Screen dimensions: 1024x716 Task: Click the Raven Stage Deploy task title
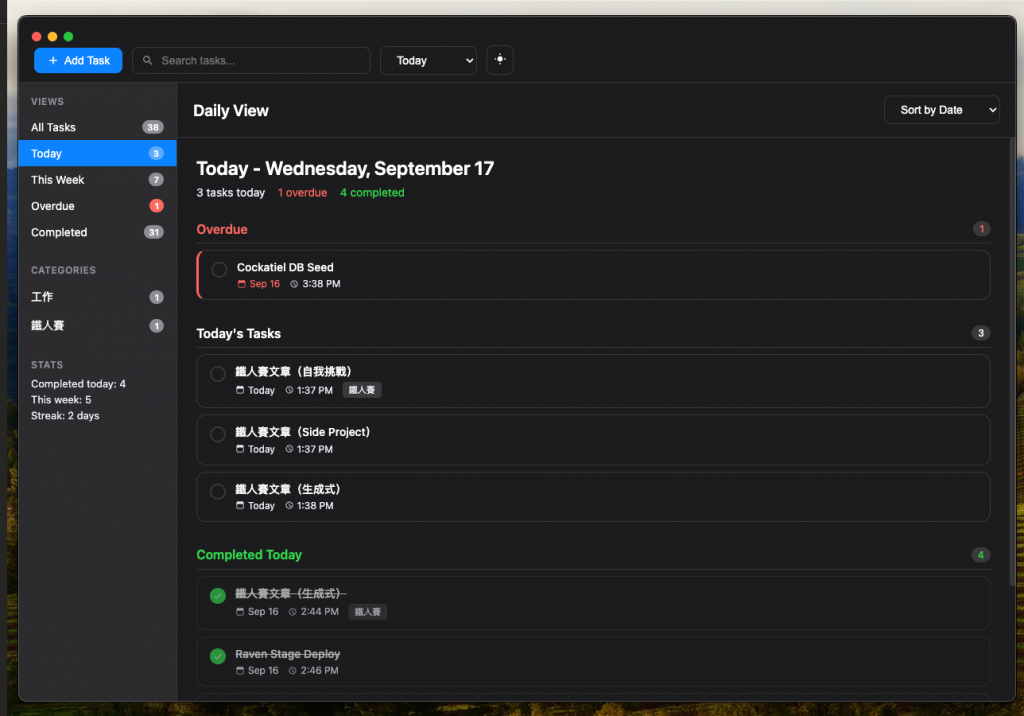287,654
